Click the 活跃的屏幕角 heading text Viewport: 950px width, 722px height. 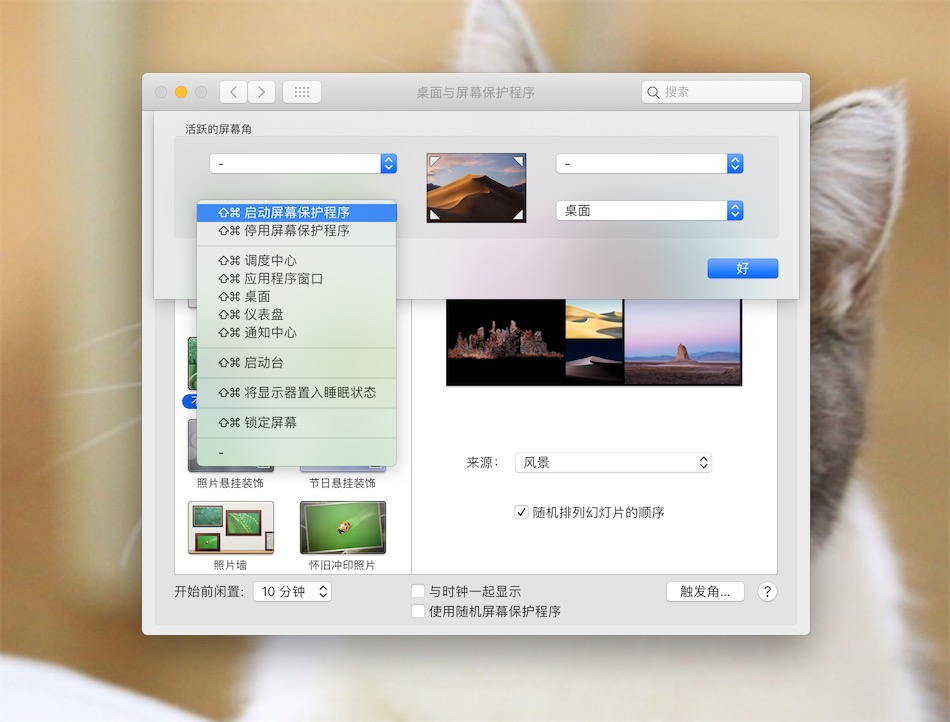pos(218,129)
